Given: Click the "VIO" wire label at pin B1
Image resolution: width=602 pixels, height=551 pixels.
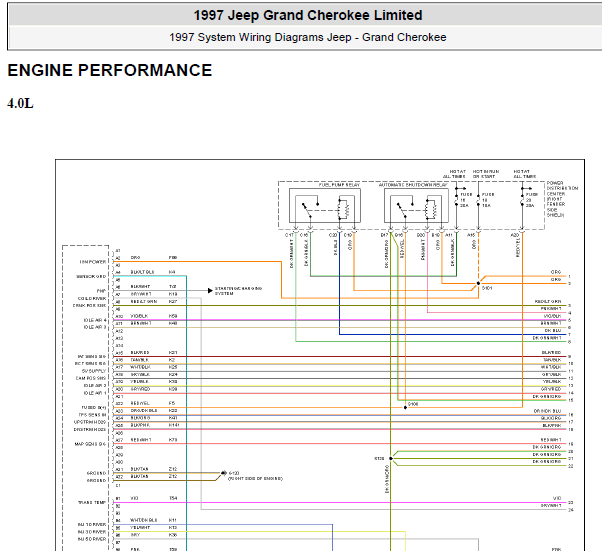Looking at the screenshot, I should click(134, 498).
